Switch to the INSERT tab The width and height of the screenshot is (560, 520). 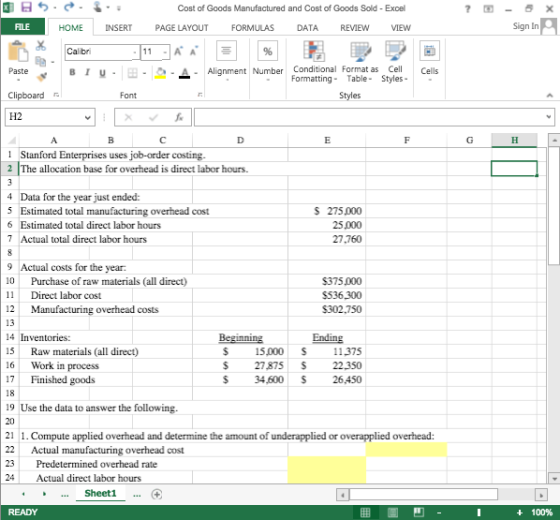click(119, 28)
